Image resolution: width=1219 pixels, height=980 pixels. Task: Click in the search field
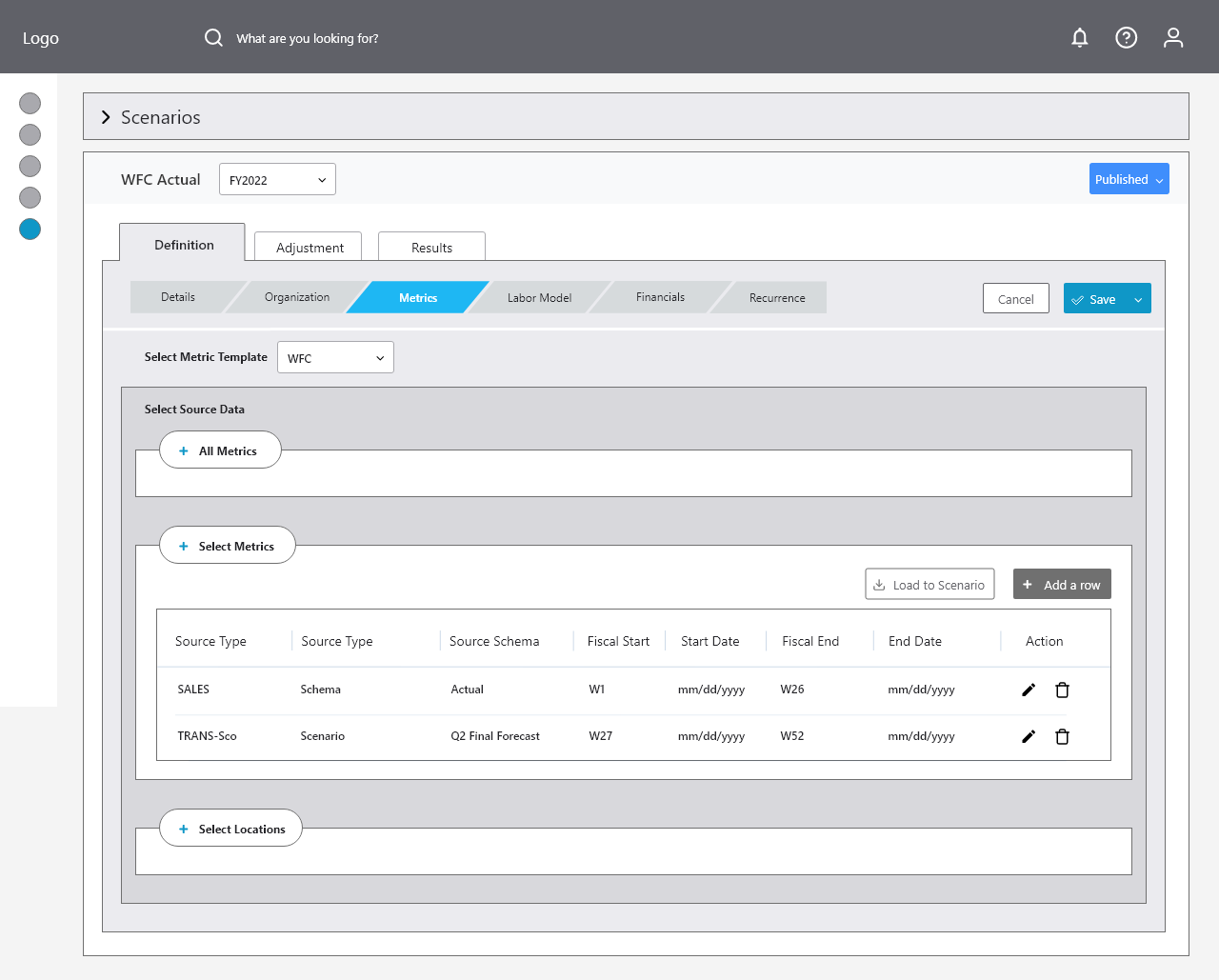click(x=307, y=38)
